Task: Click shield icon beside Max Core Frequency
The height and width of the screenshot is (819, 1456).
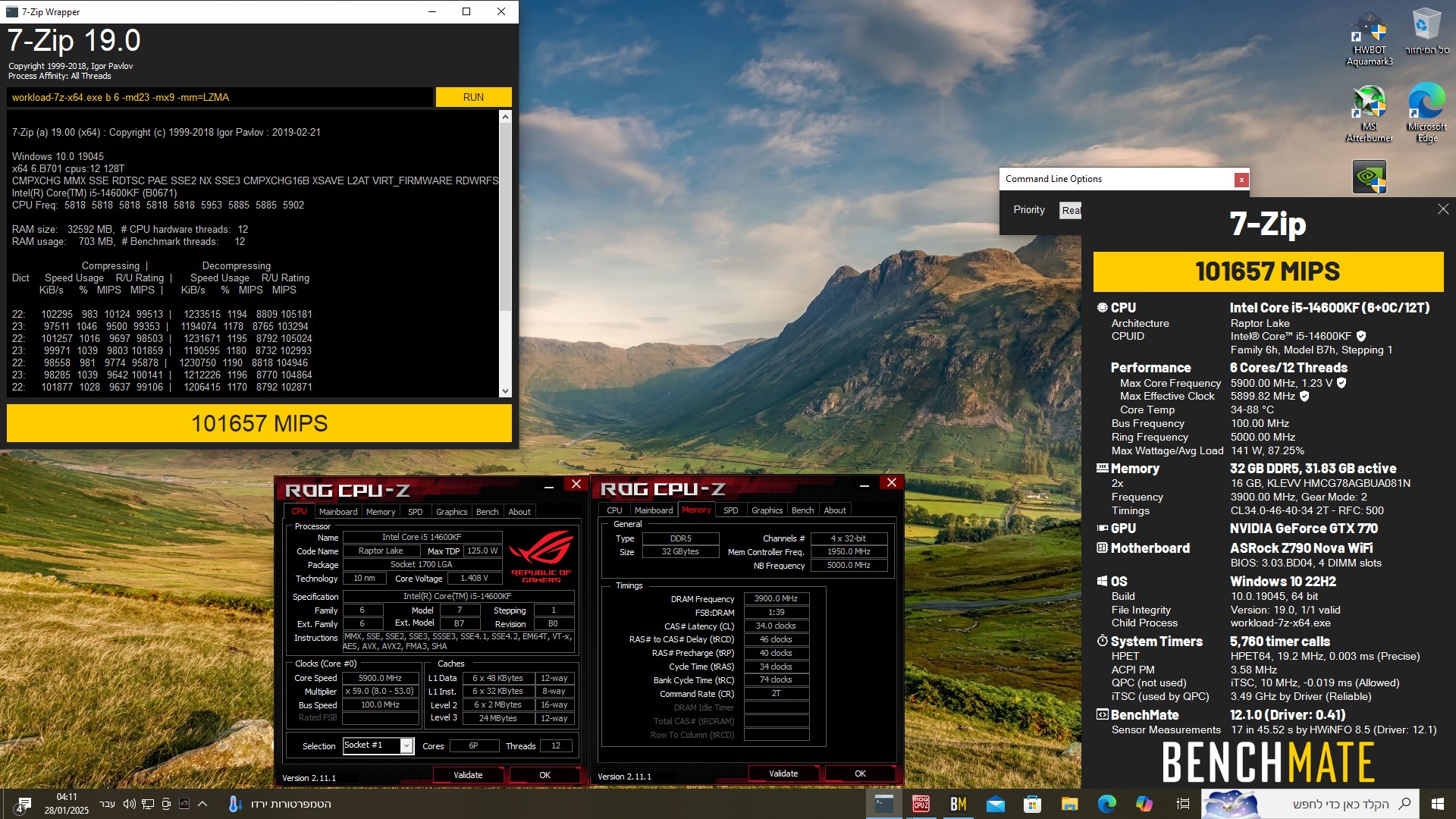Action: 1341,383
